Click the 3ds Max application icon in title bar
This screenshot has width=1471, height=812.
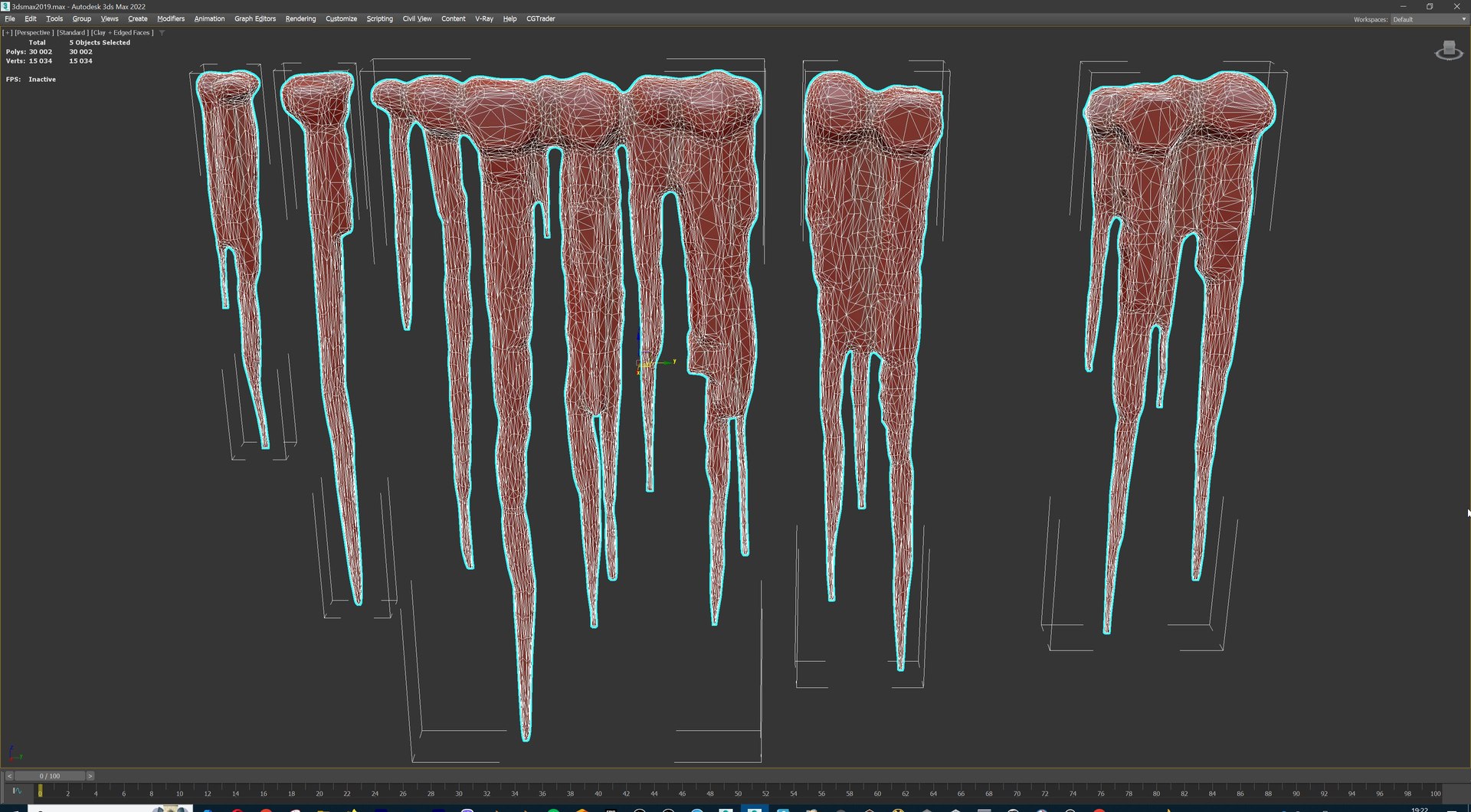[5, 6]
